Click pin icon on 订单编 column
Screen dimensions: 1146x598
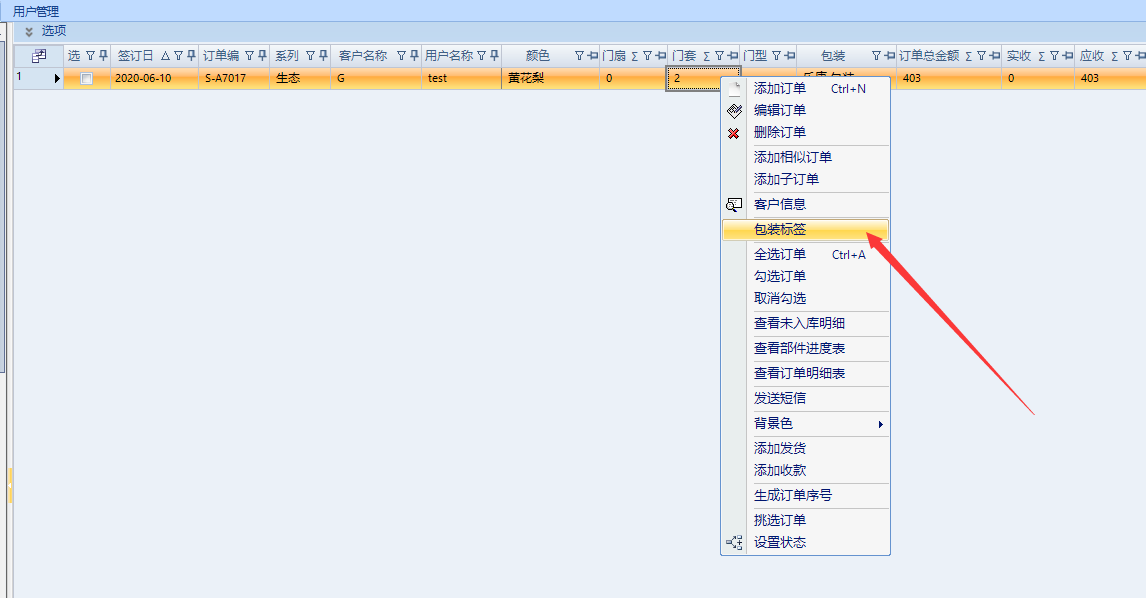coord(262,56)
